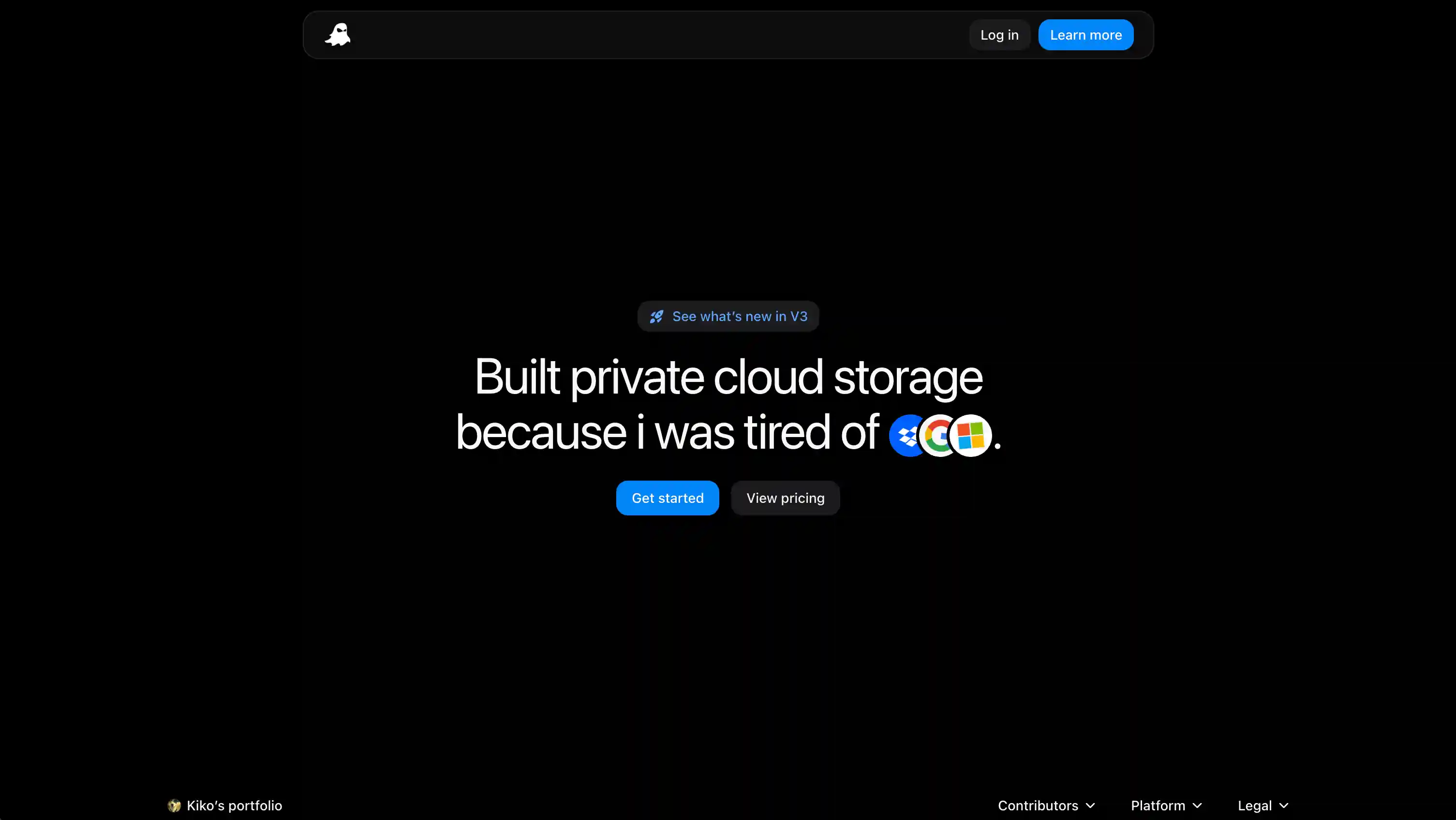Viewport: 1456px width, 820px height.
Task: Open the View pricing page
Action: (785, 498)
